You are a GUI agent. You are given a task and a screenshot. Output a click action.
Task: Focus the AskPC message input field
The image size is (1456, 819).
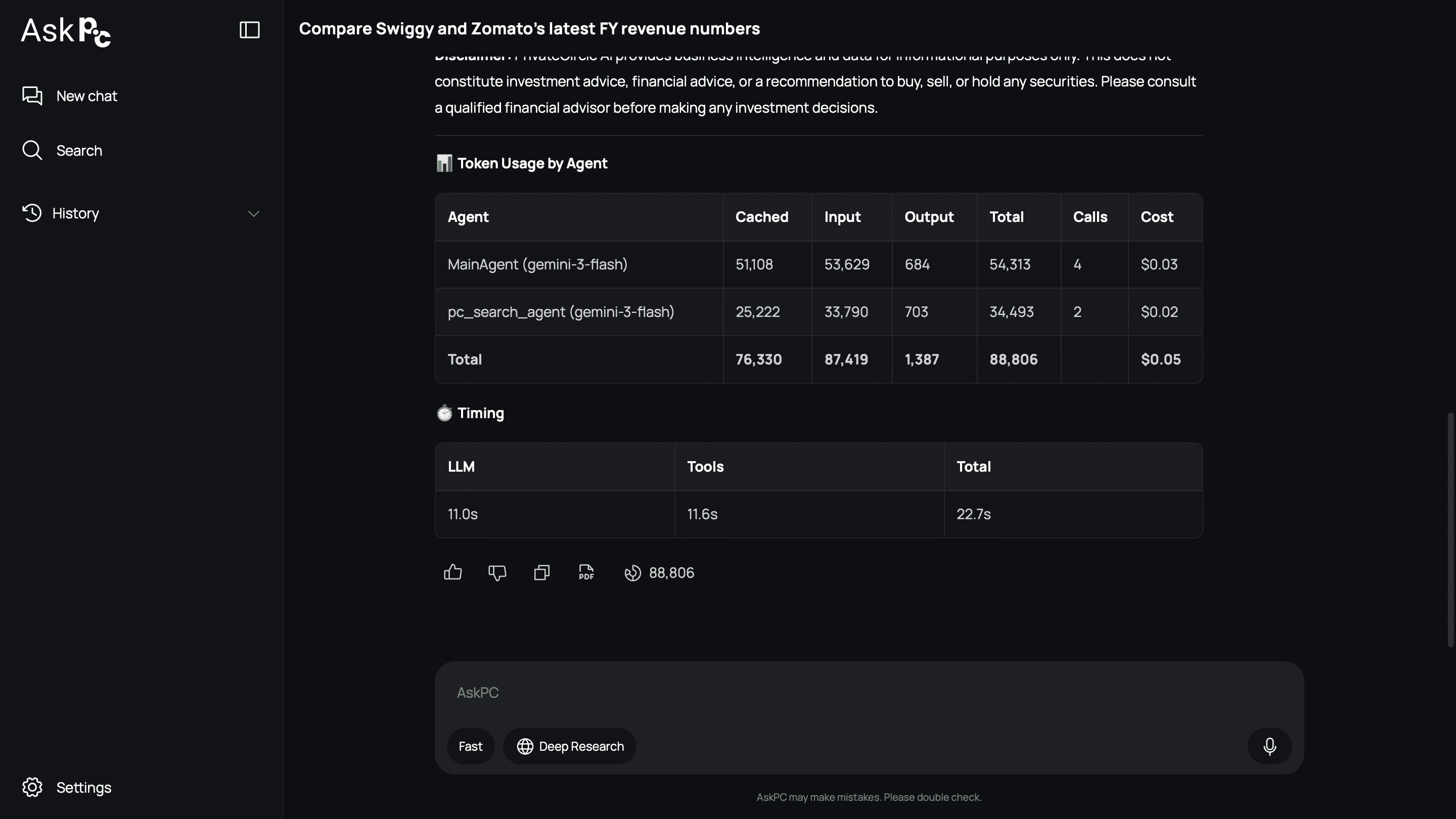[x=869, y=693]
